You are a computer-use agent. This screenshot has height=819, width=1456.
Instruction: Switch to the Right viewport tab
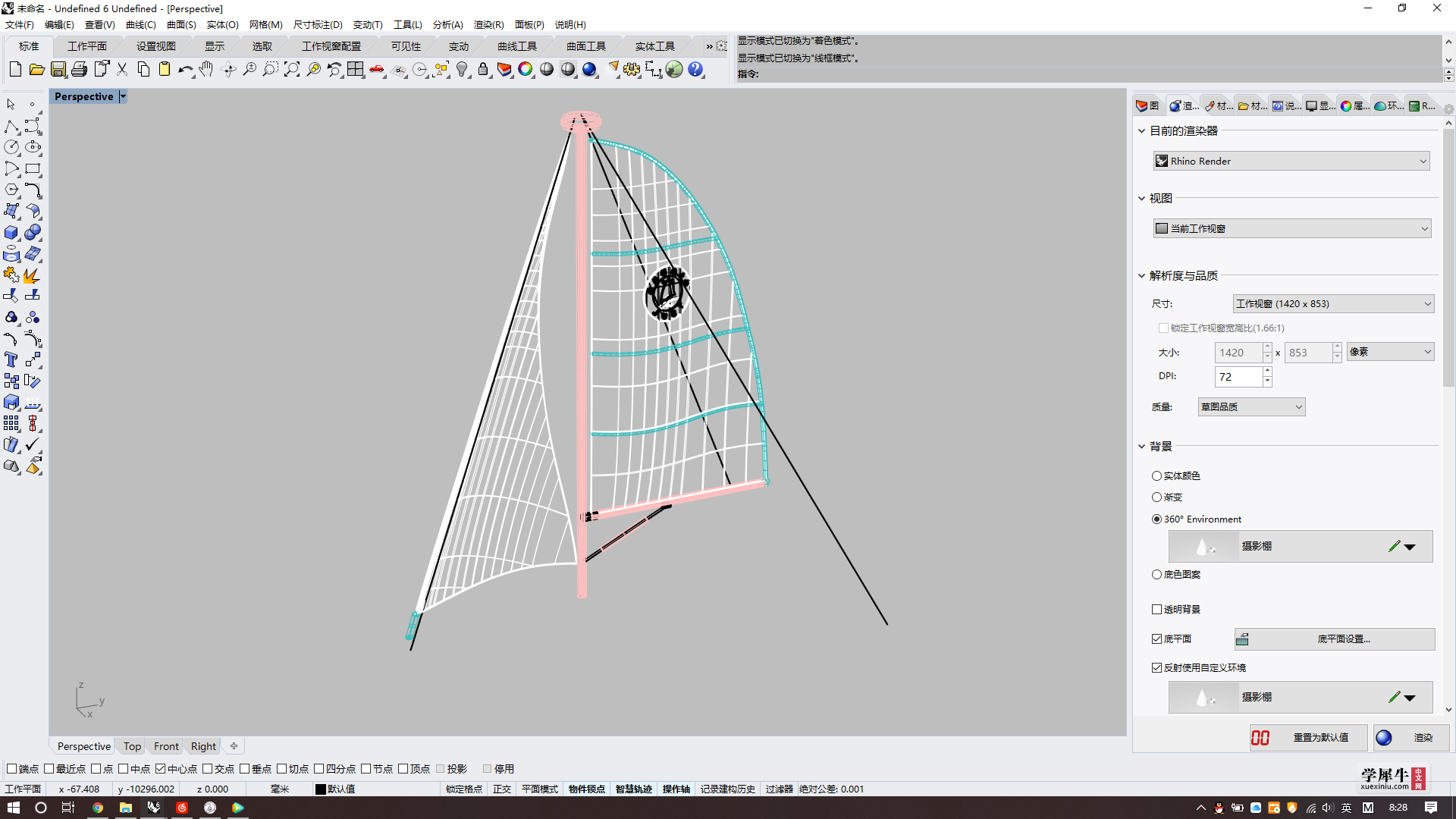click(203, 747)
